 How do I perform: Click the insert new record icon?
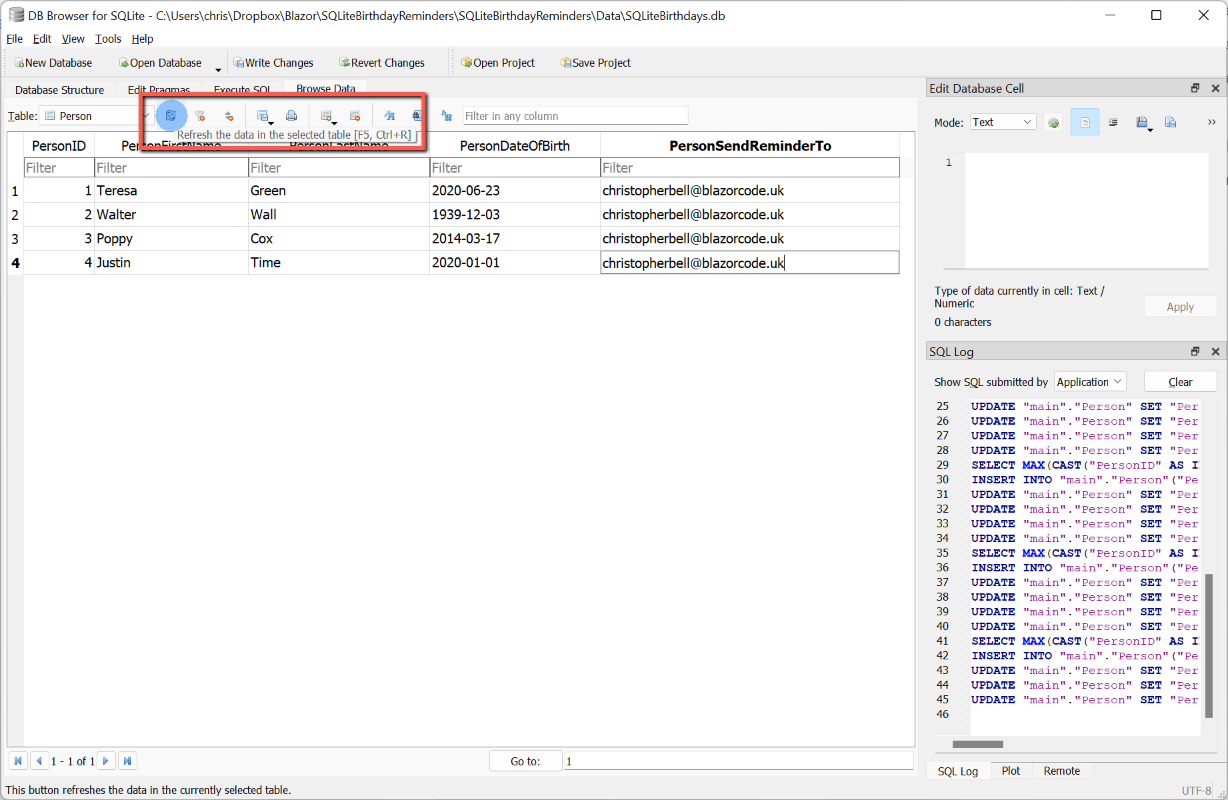pyautogui.click(x=326, y=116)
